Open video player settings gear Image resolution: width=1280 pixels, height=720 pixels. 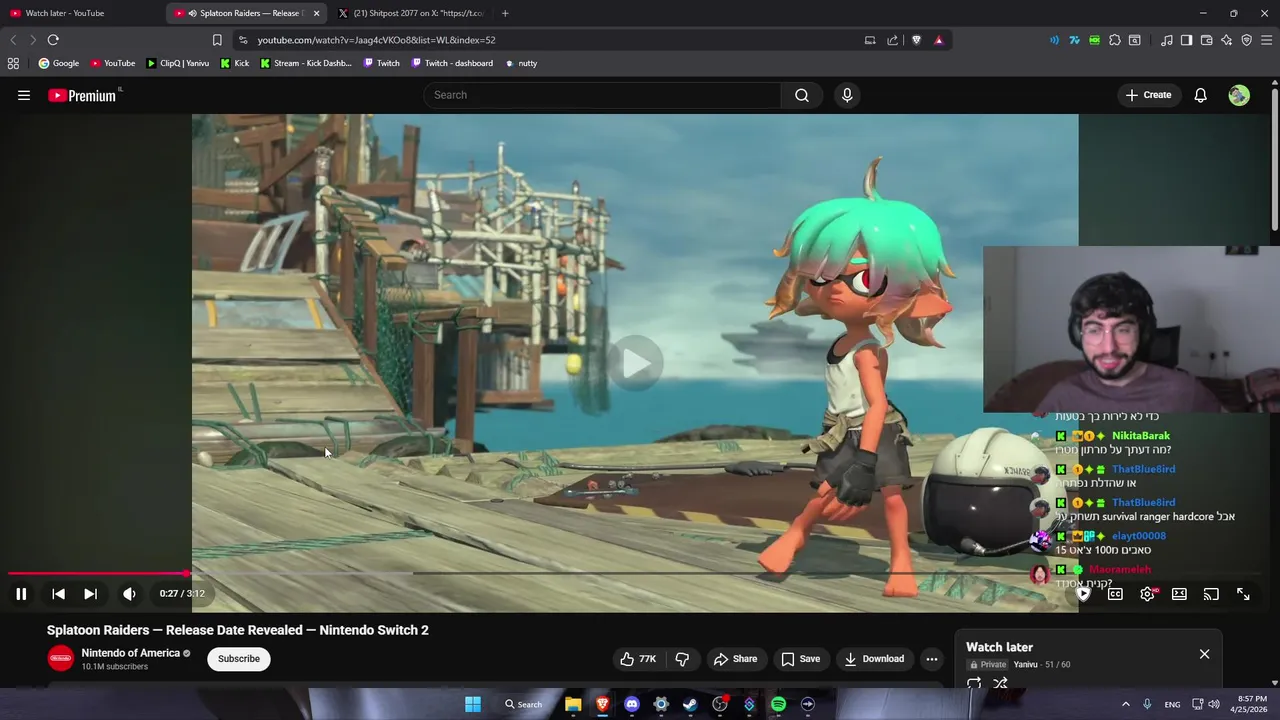coord(1147,594)
